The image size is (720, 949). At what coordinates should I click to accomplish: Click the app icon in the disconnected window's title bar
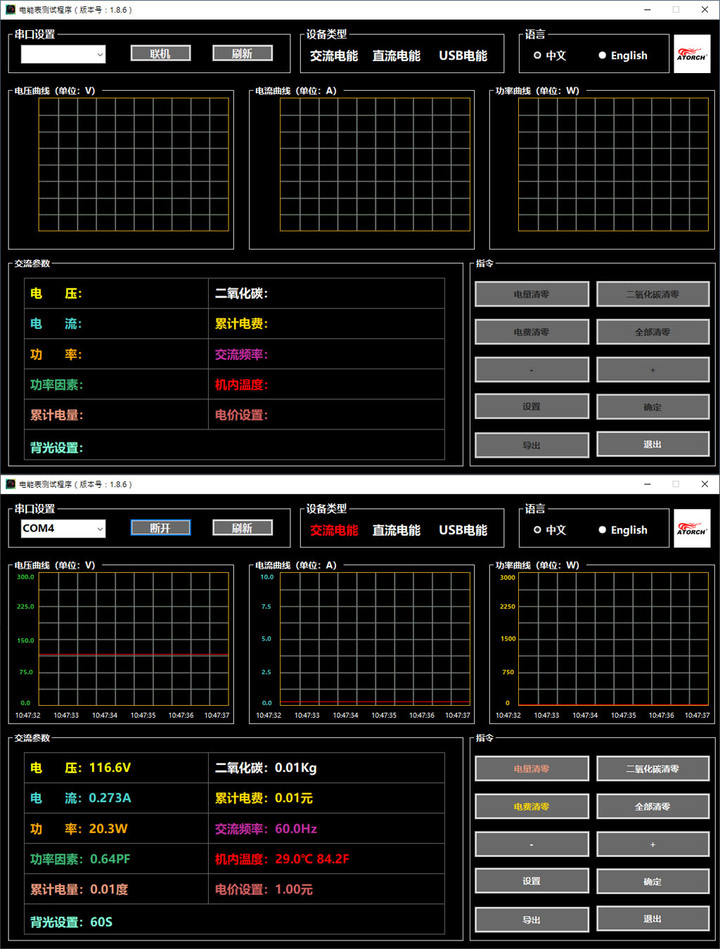[10, 10]
